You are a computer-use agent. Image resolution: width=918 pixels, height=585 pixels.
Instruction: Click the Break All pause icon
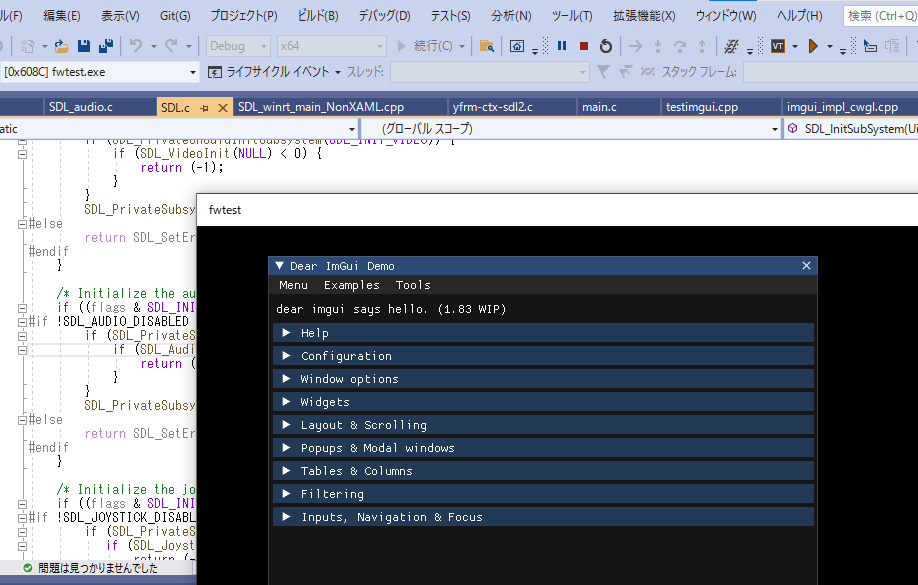pos(562,46)
